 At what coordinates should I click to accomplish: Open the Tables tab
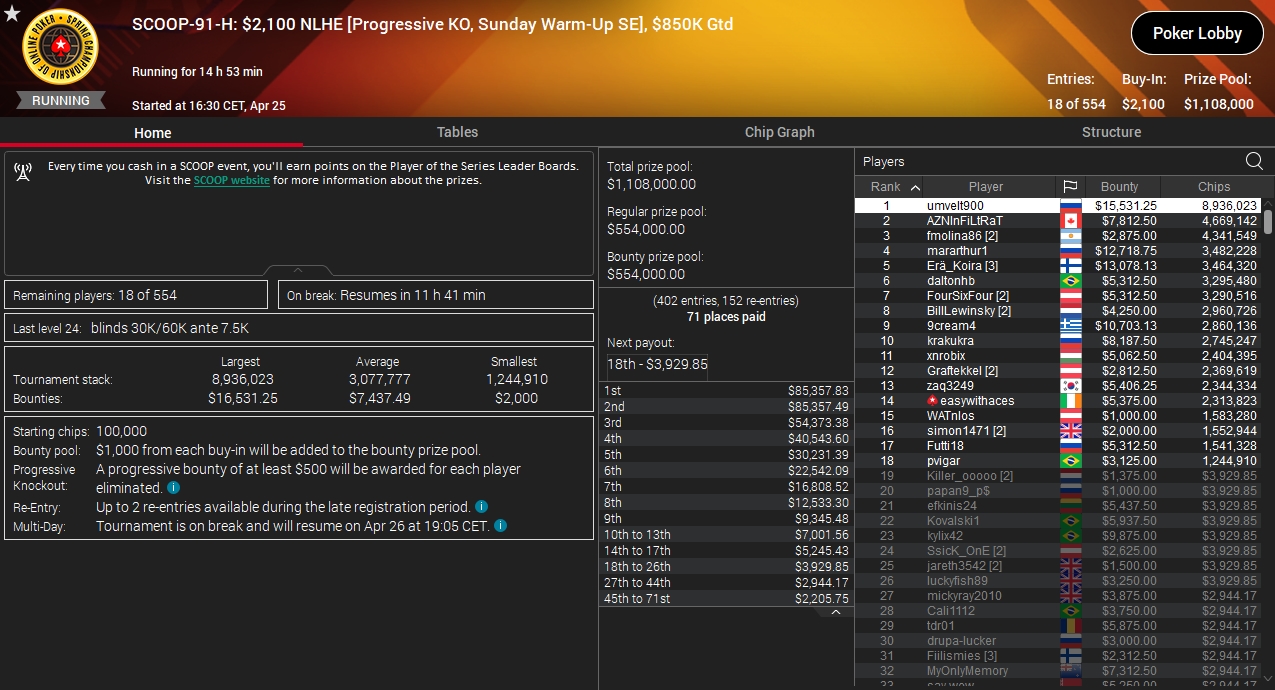457,132
